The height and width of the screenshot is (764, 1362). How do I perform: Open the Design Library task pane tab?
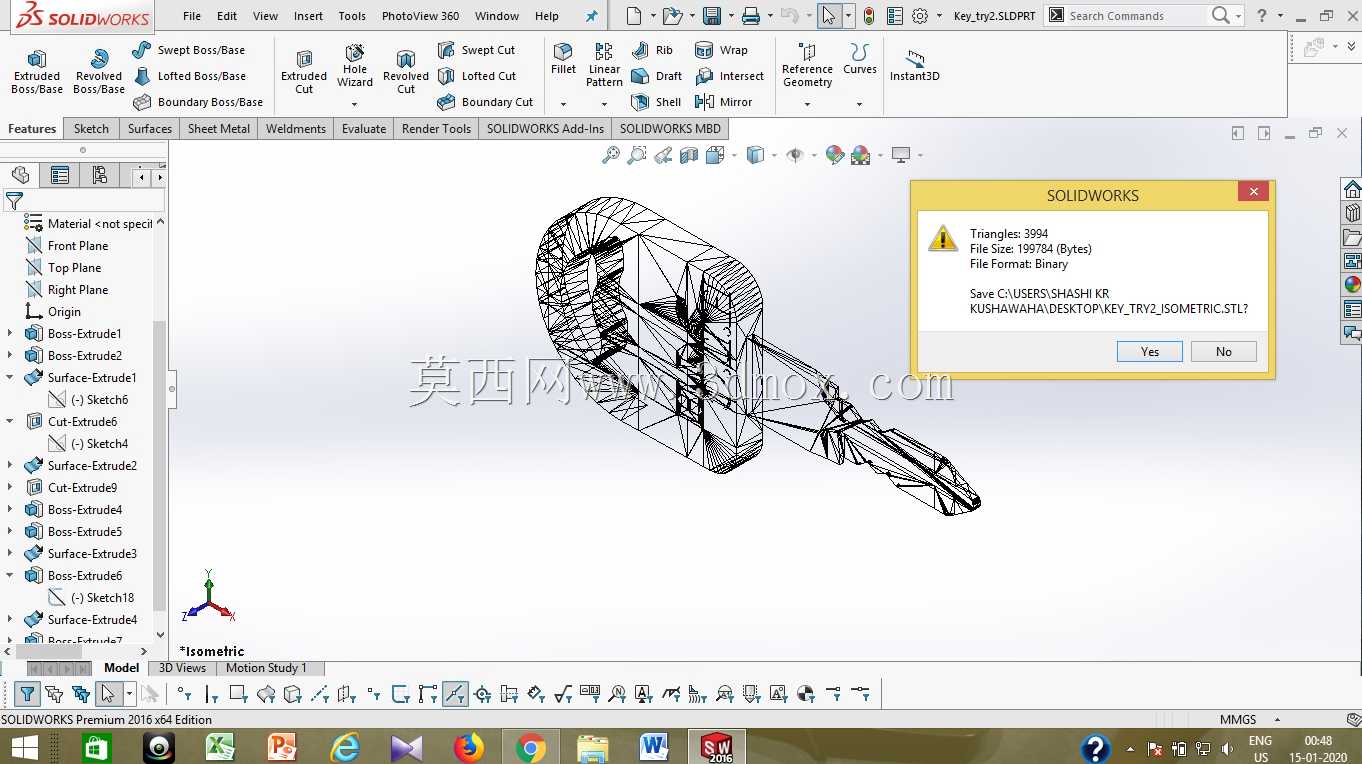[x=1352, y=213]
